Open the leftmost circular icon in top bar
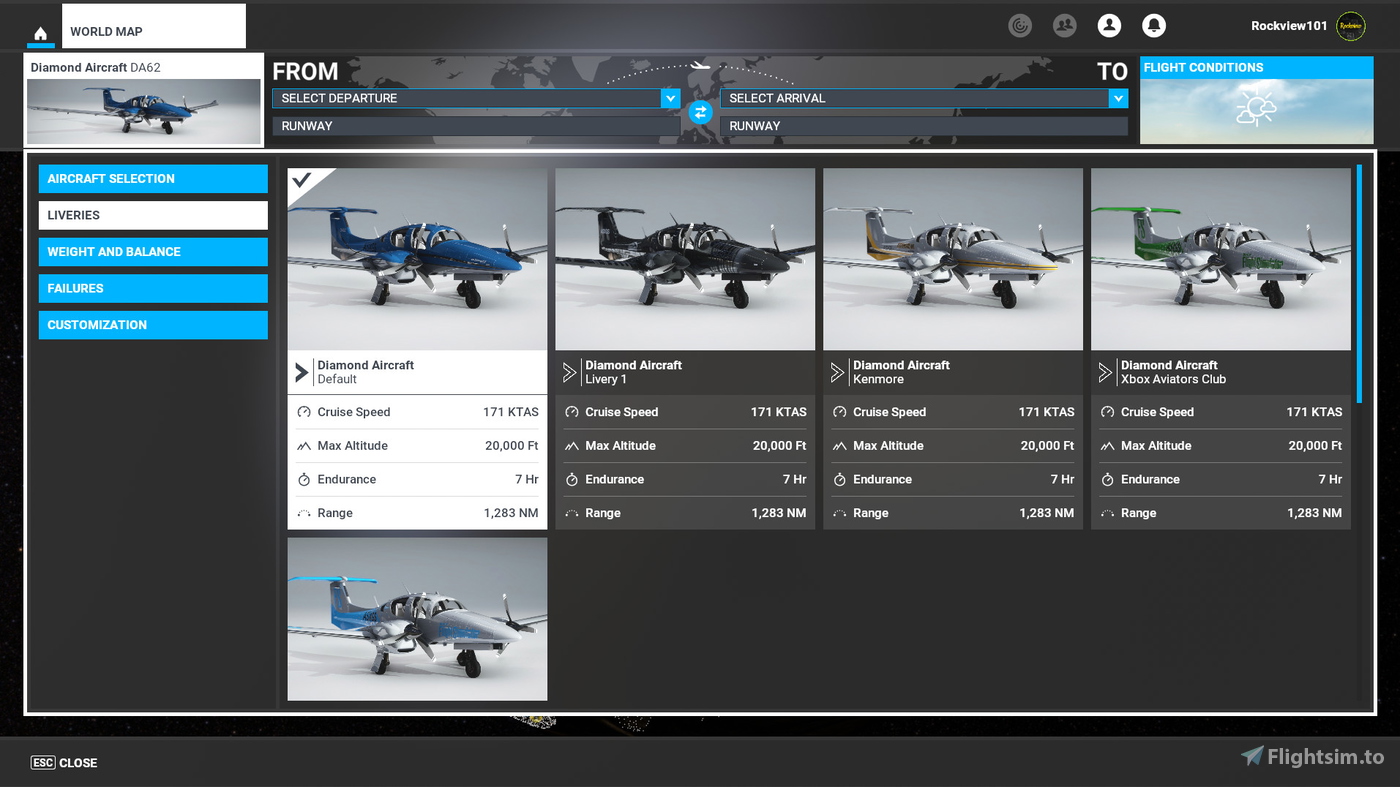Viewport: 1400px width, 787px height. tap(1020, 25)
